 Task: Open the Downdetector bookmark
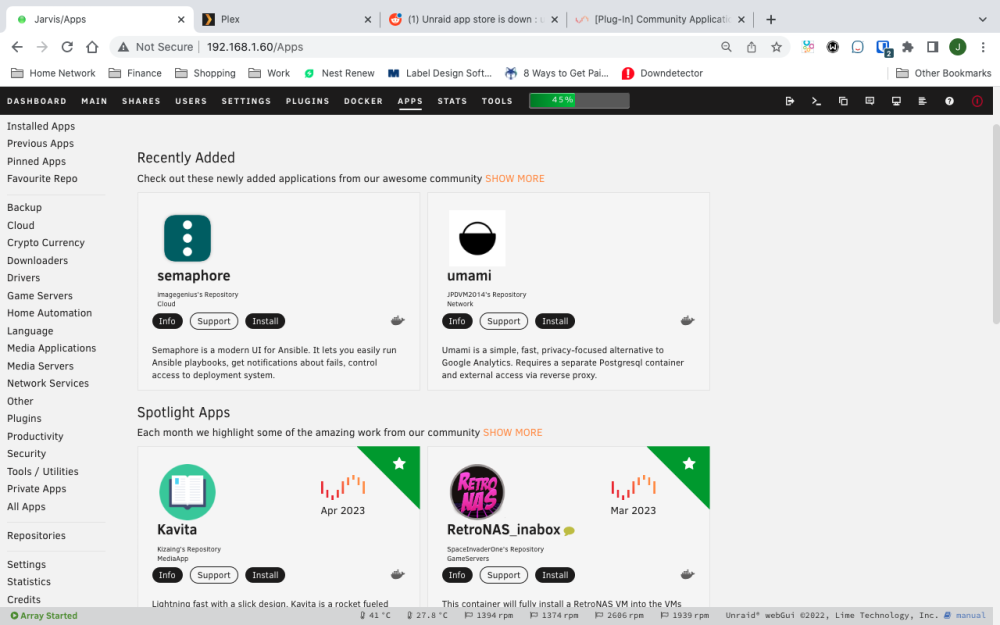click(x=663, y=73)
